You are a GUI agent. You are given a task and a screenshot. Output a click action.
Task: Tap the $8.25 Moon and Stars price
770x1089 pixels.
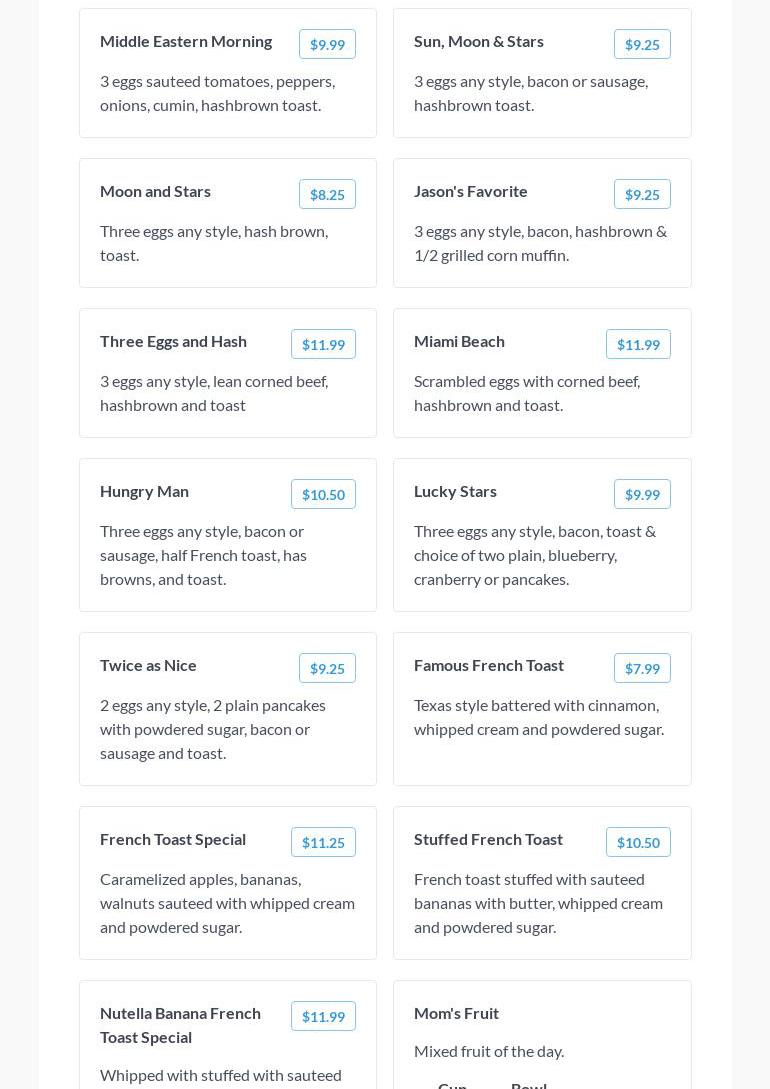[327, 194]
